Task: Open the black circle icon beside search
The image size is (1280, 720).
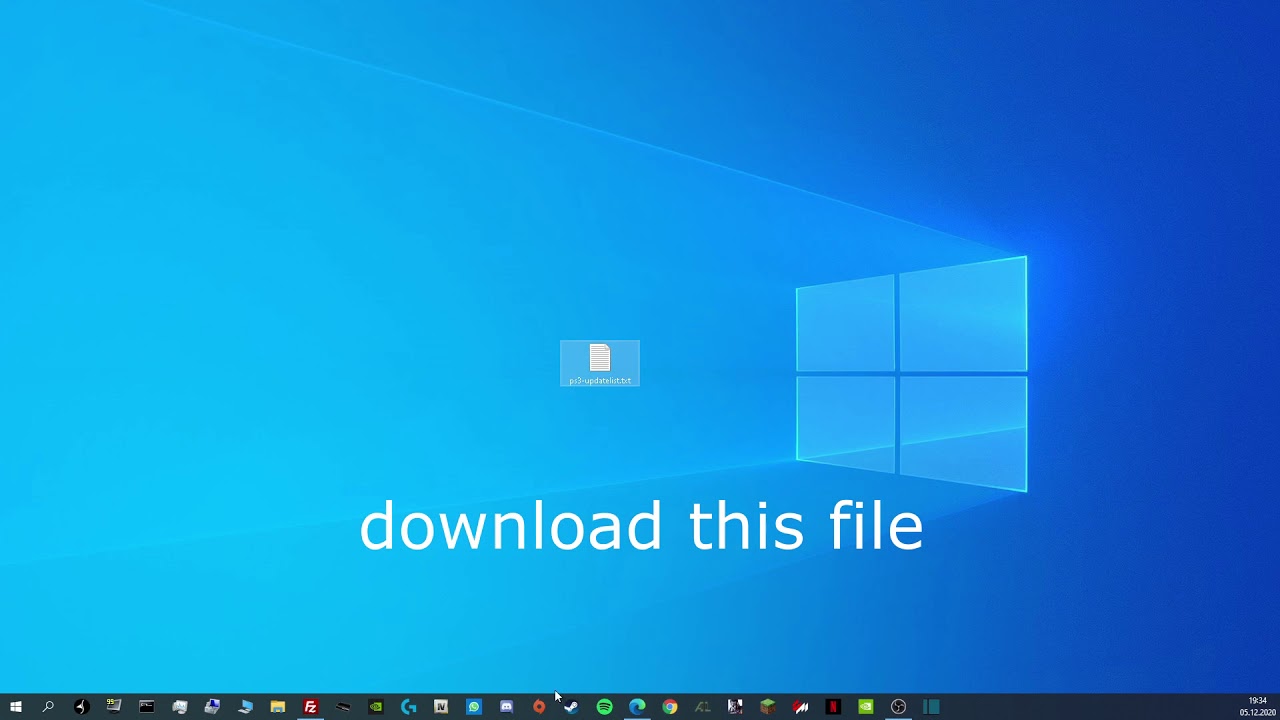Action: pos(82,707)
